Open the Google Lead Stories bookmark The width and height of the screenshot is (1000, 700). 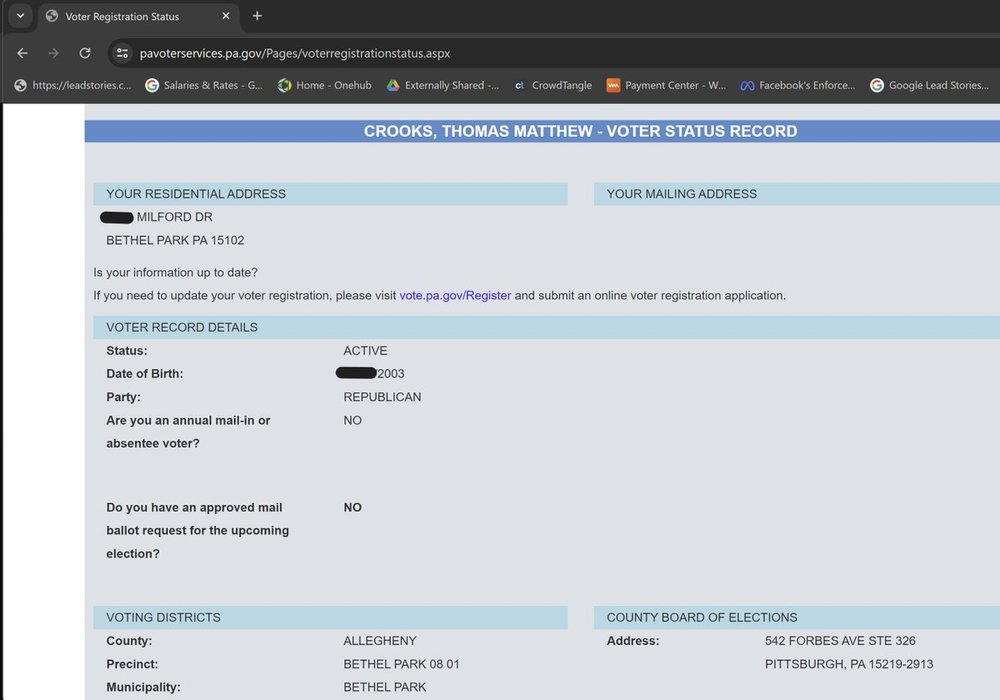click(x=929, y=85)
